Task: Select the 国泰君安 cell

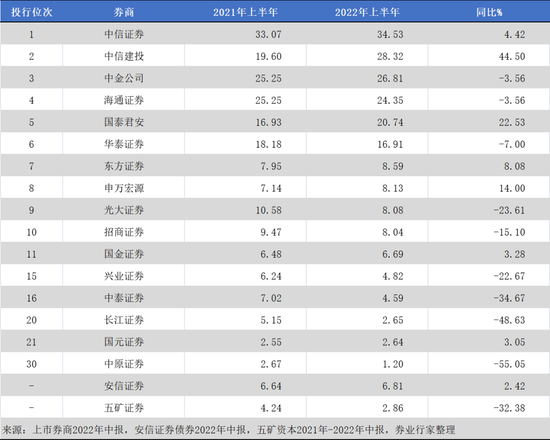Action: (124, 122)
